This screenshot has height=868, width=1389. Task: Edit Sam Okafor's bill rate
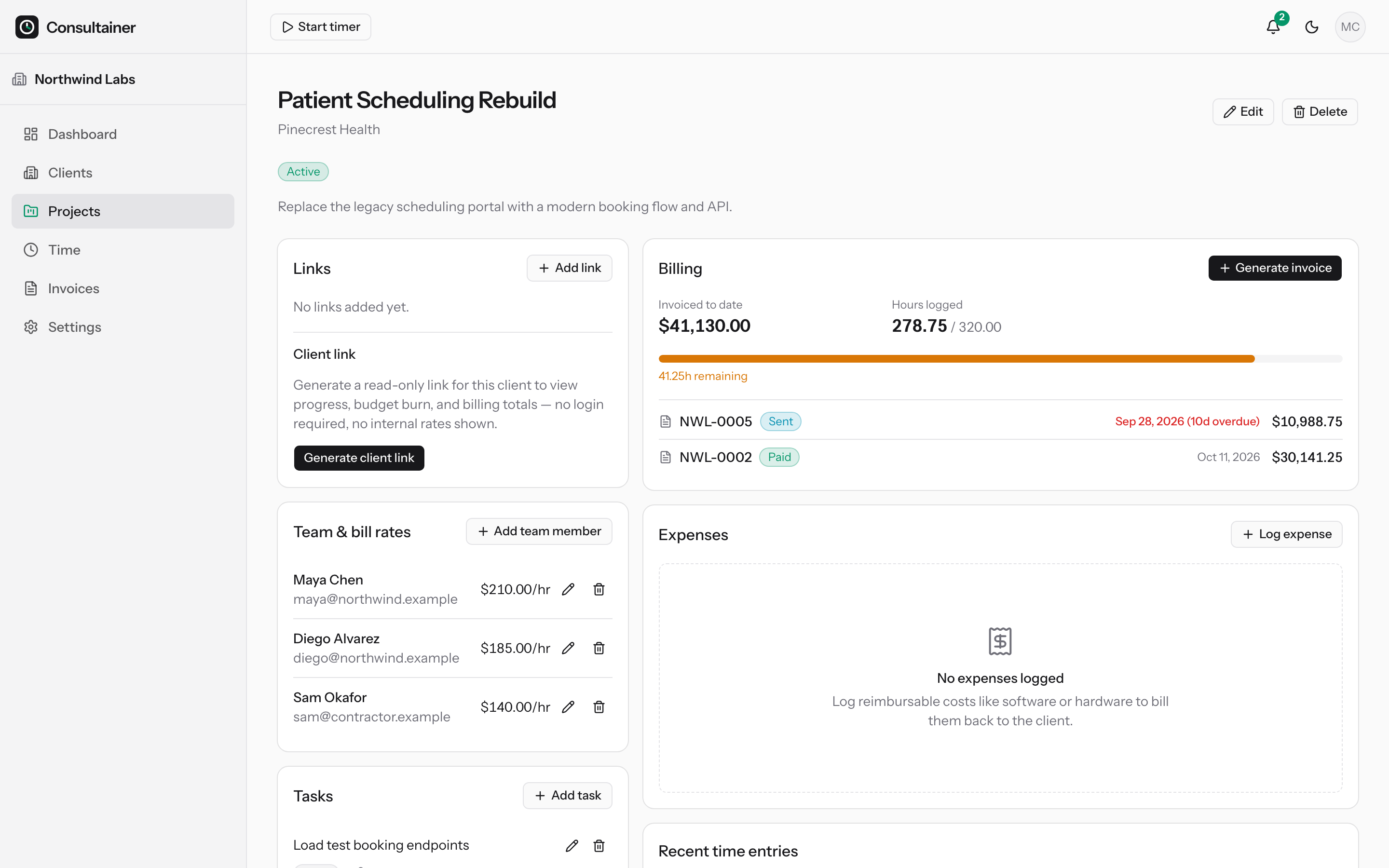coord(568,706)
